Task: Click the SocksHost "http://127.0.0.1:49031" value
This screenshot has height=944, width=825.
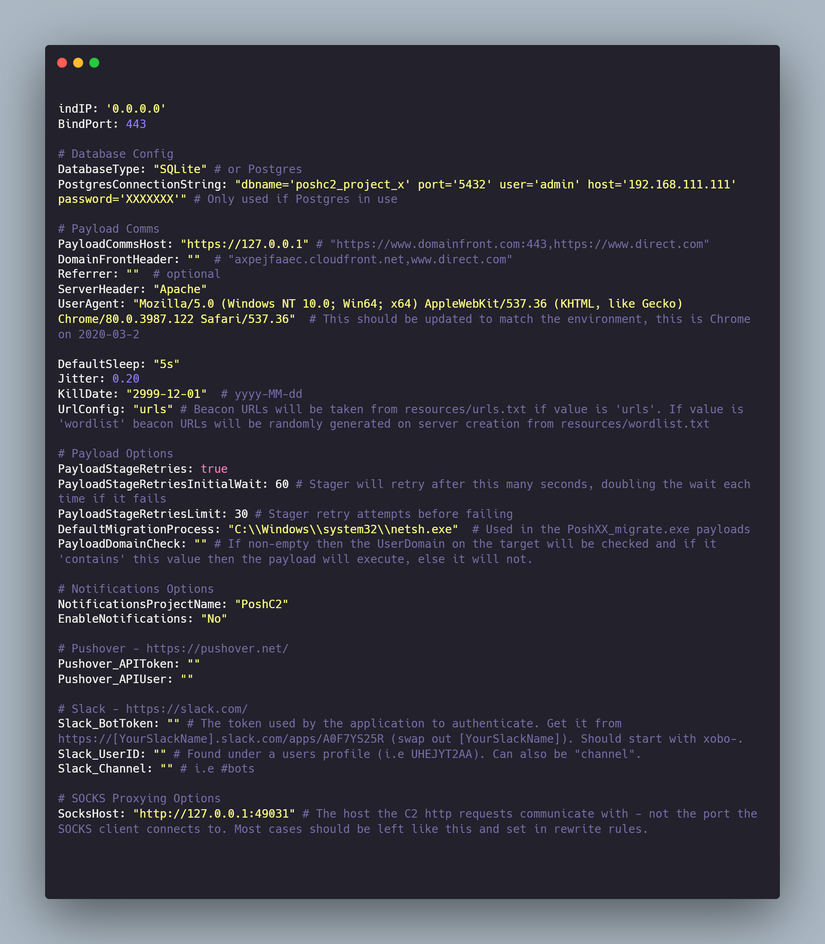Action: 214,814
